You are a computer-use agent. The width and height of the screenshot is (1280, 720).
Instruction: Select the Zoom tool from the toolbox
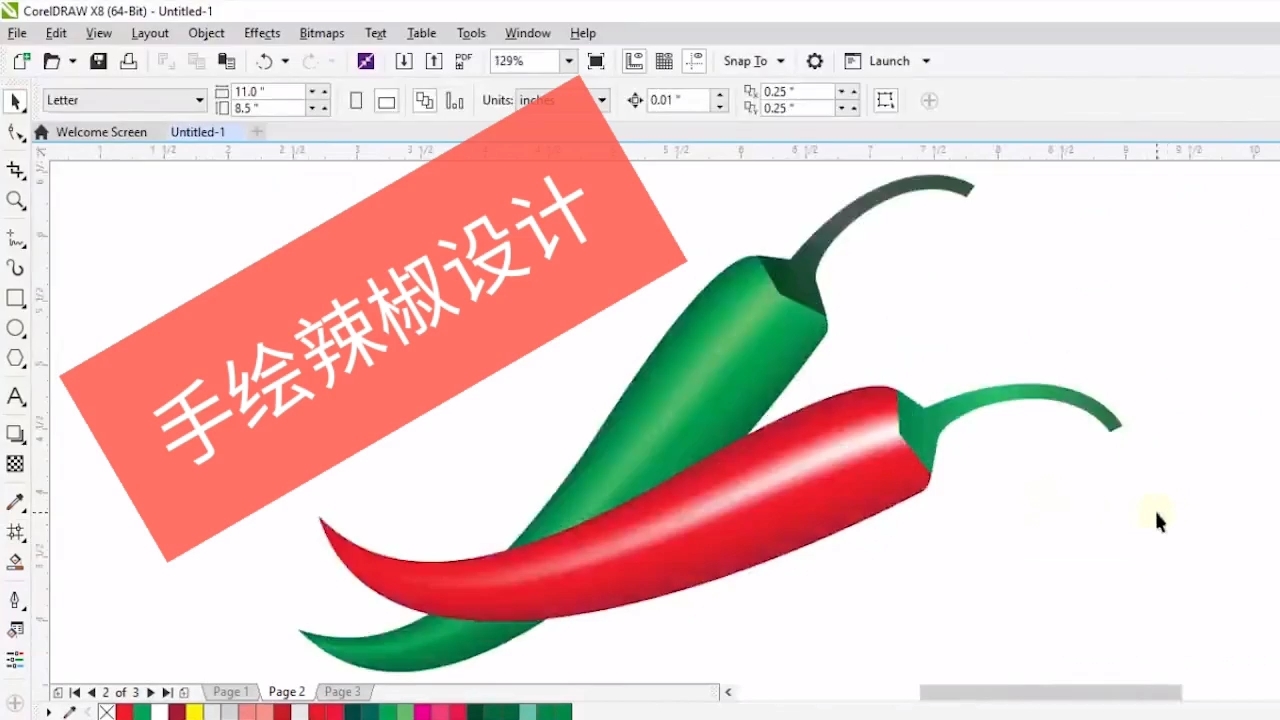tap(16, 200)
